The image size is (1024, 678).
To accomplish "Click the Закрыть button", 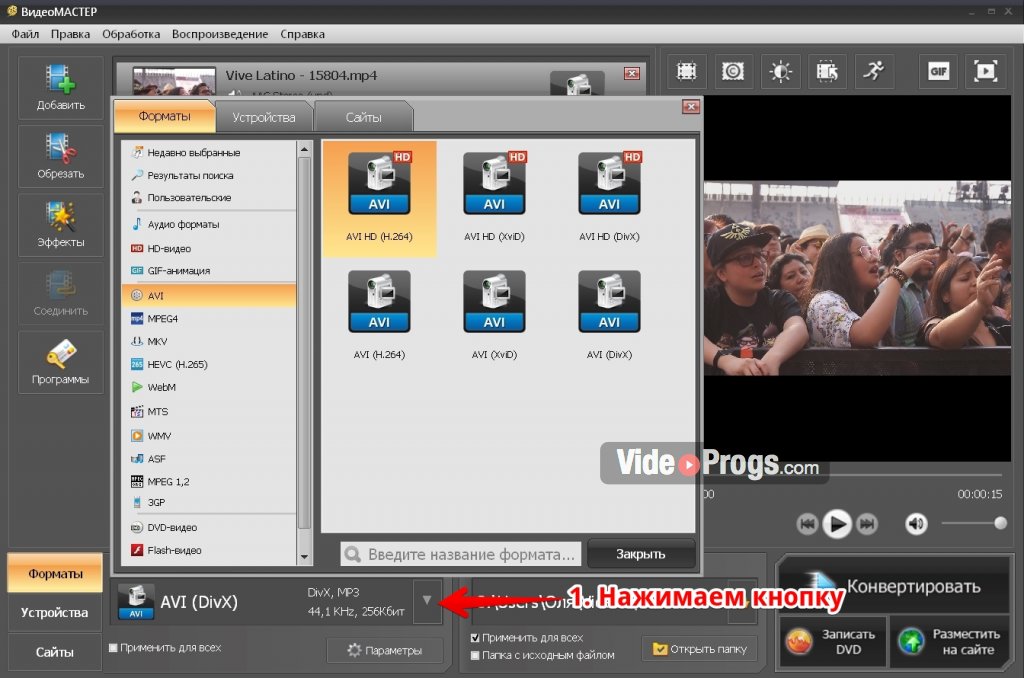I will (x=641, y=554).
